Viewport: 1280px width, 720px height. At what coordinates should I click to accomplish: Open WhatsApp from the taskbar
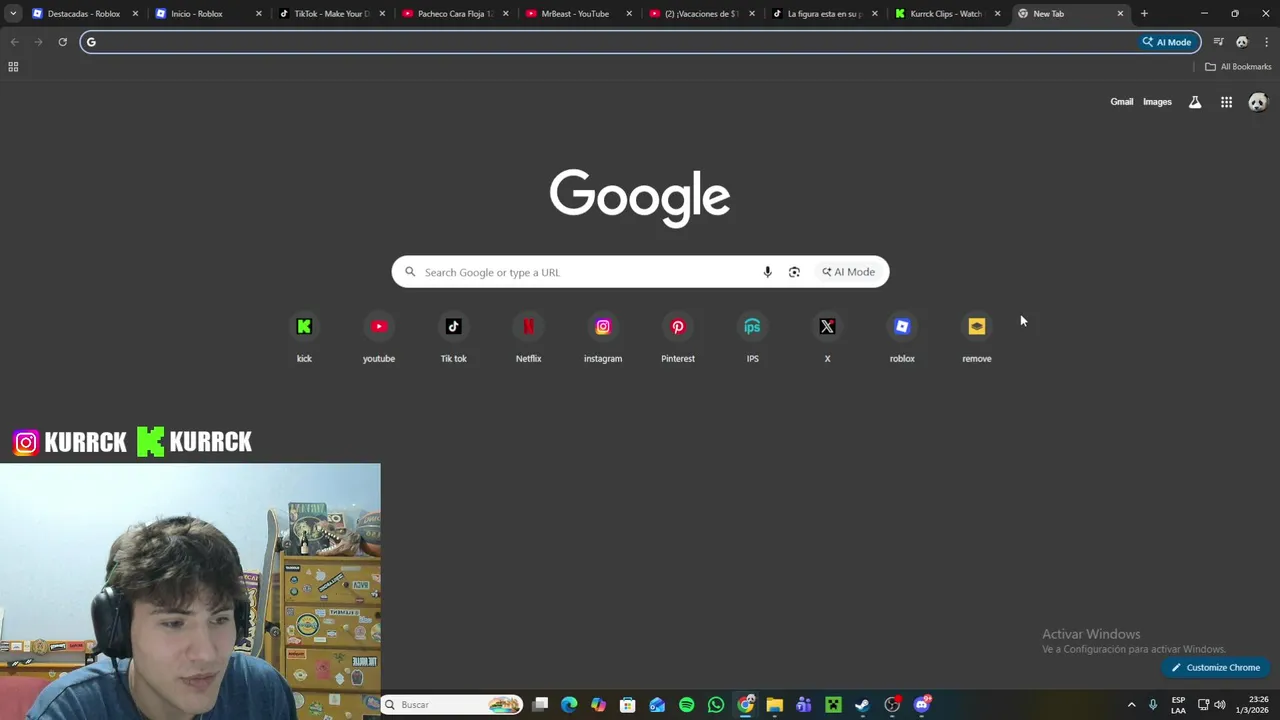(716, 705)
